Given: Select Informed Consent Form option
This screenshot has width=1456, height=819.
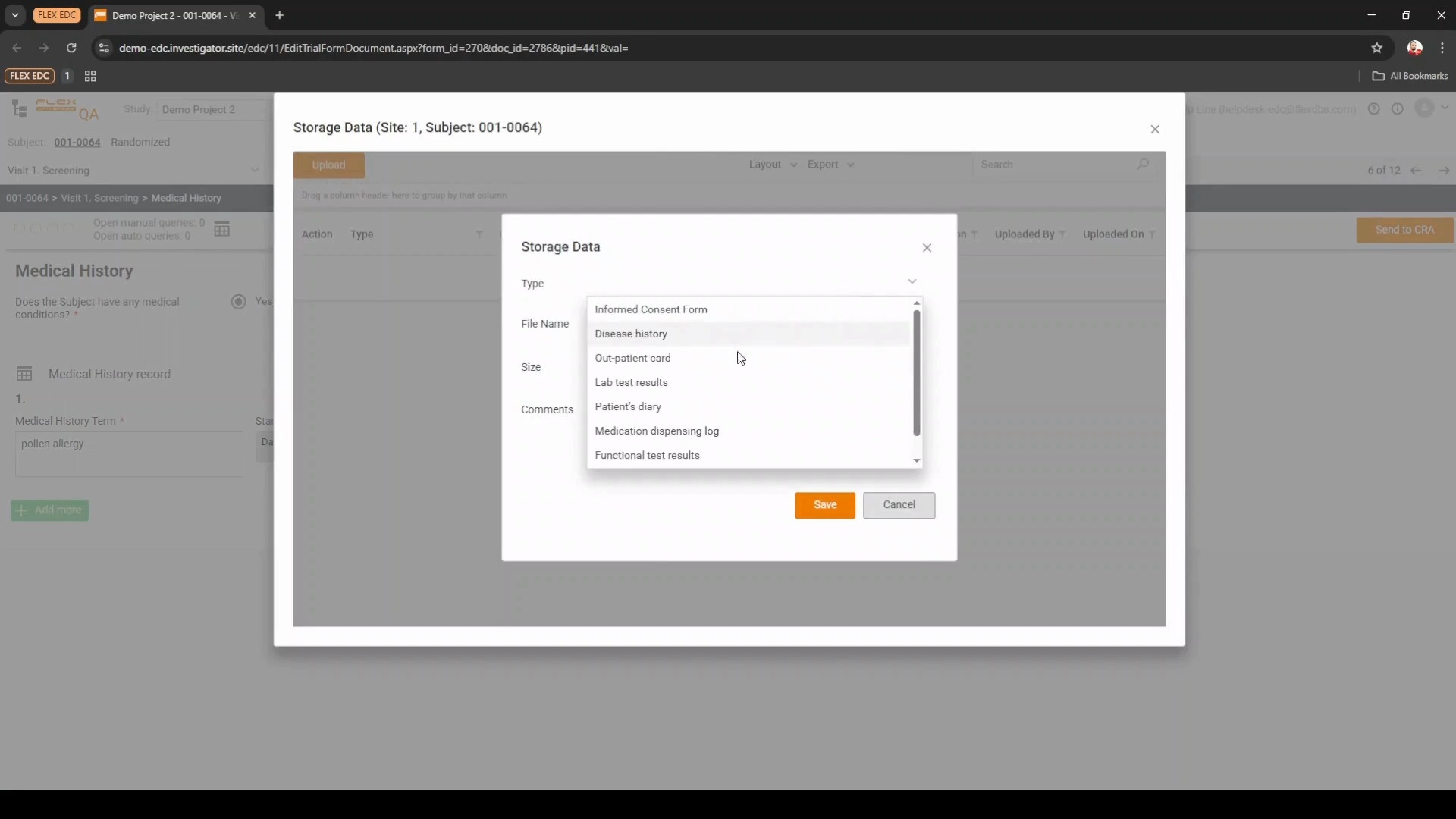Looking at the screenshot, I should click(x=651, y=309).
